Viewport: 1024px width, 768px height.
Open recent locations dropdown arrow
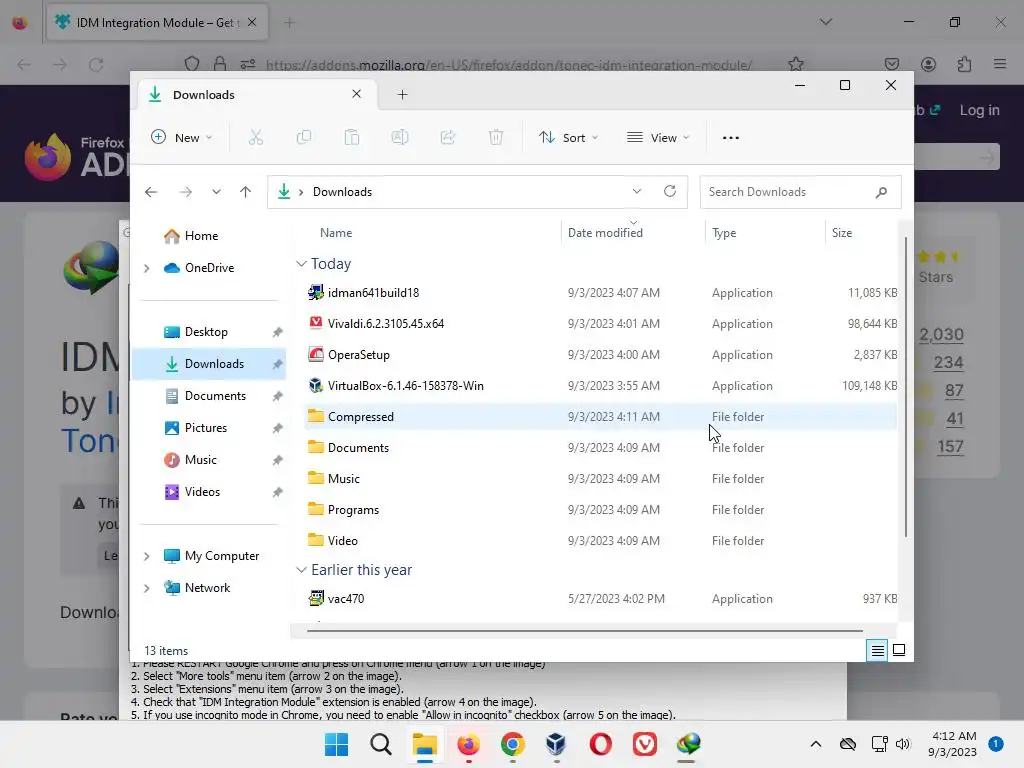pyautogui.click(x=216, y=192)
